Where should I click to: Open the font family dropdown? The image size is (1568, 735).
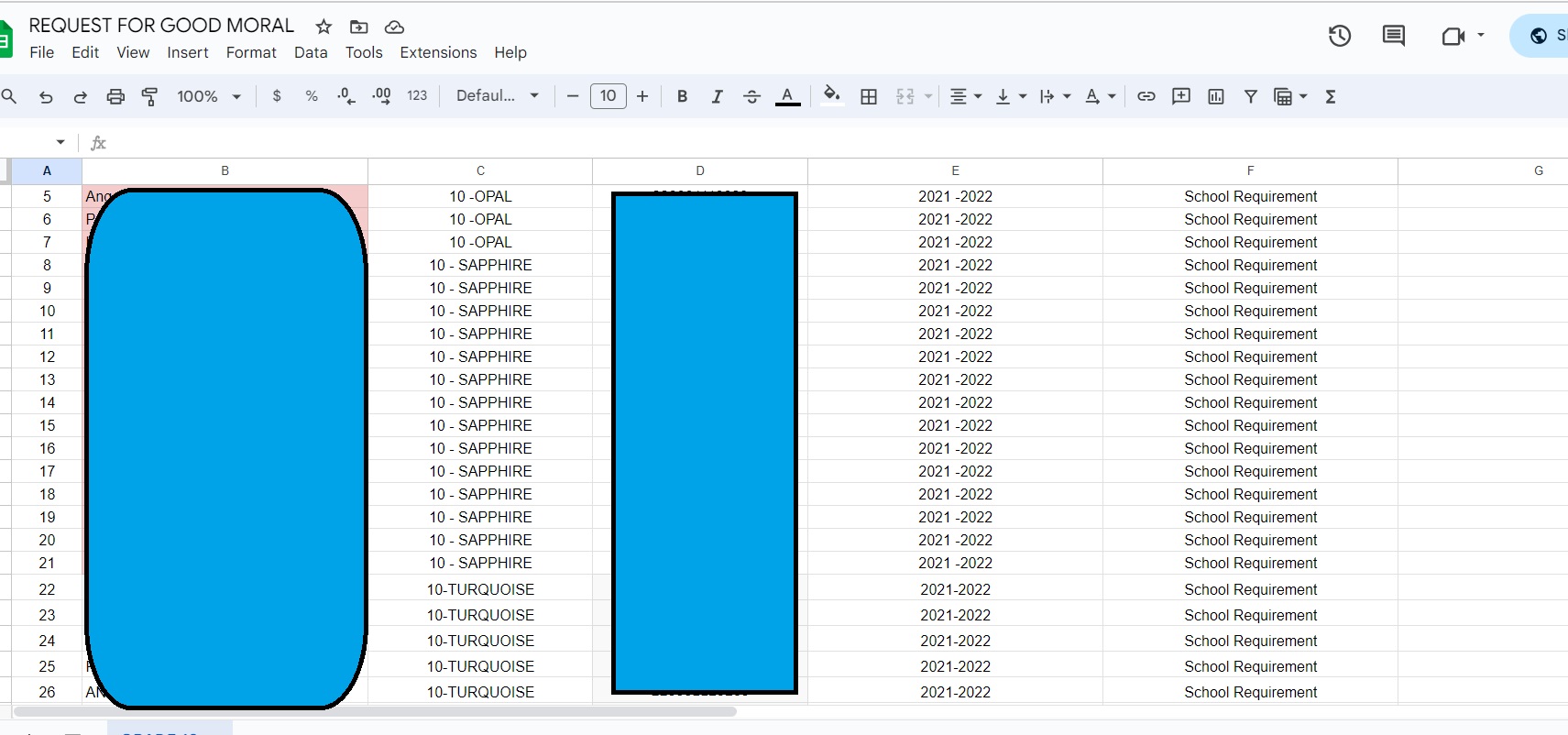pos(497,96)
